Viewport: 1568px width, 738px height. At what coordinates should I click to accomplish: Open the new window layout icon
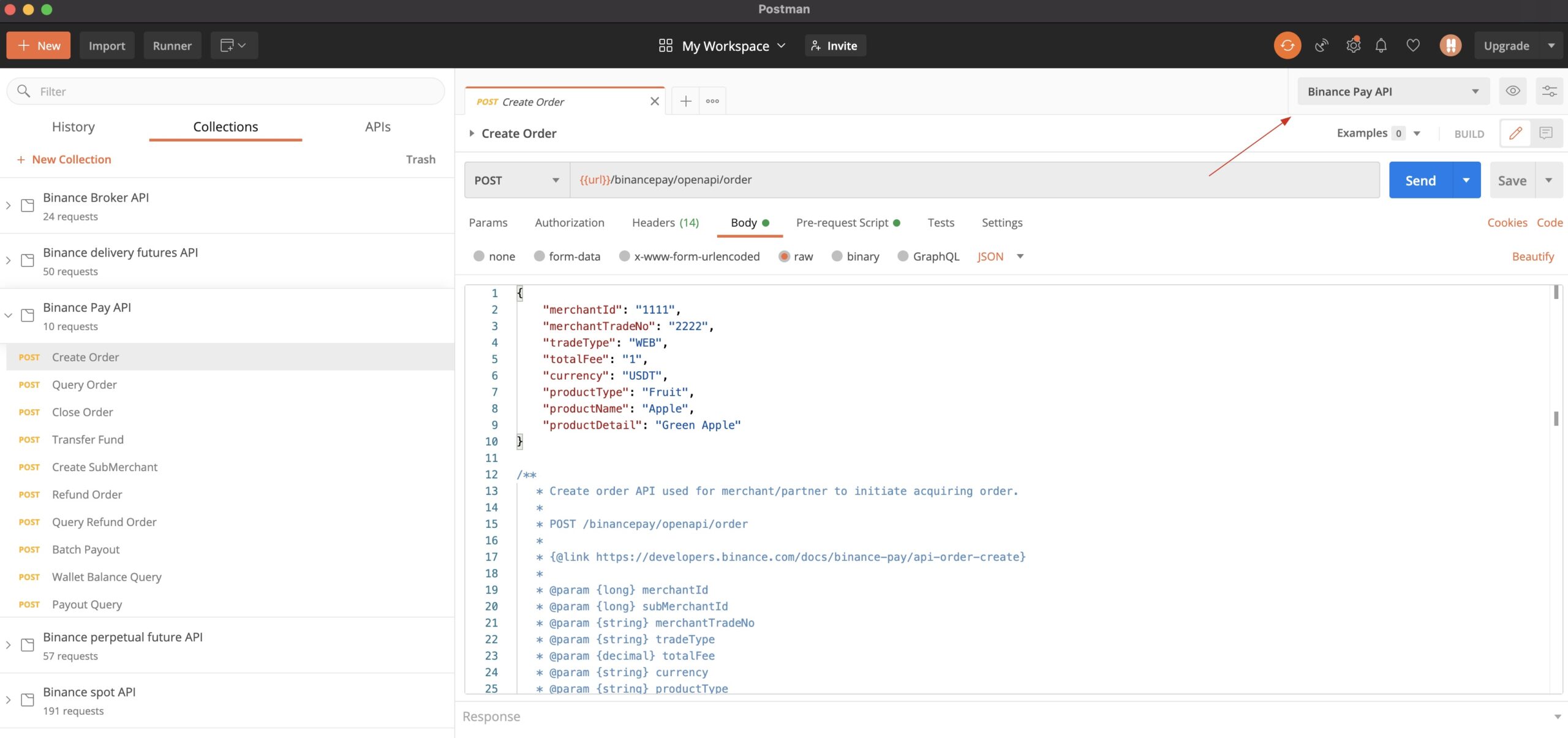[233, 45]
